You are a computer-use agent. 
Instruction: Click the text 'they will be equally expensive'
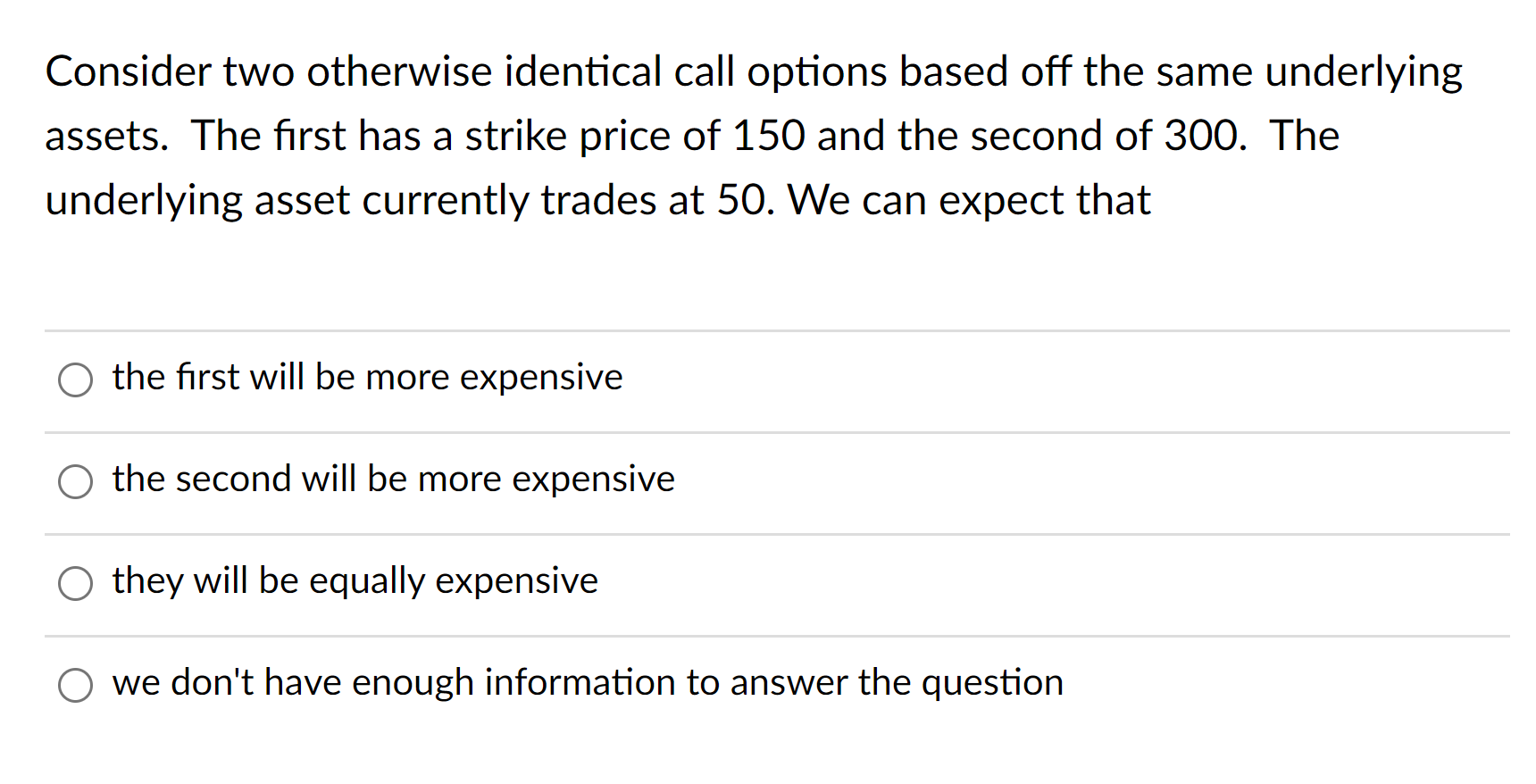[x=355, y=580]
